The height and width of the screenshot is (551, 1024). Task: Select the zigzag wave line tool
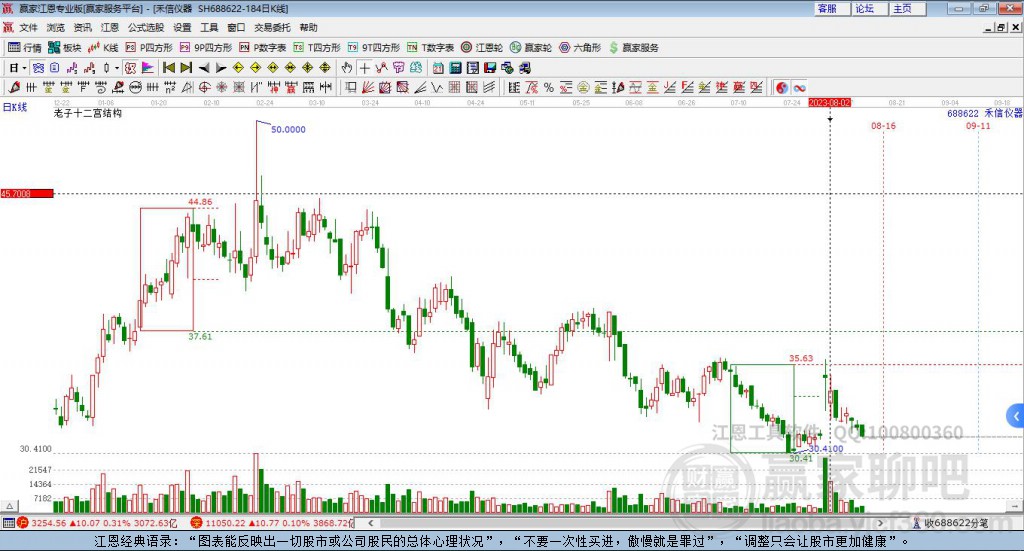coord(437,87)
